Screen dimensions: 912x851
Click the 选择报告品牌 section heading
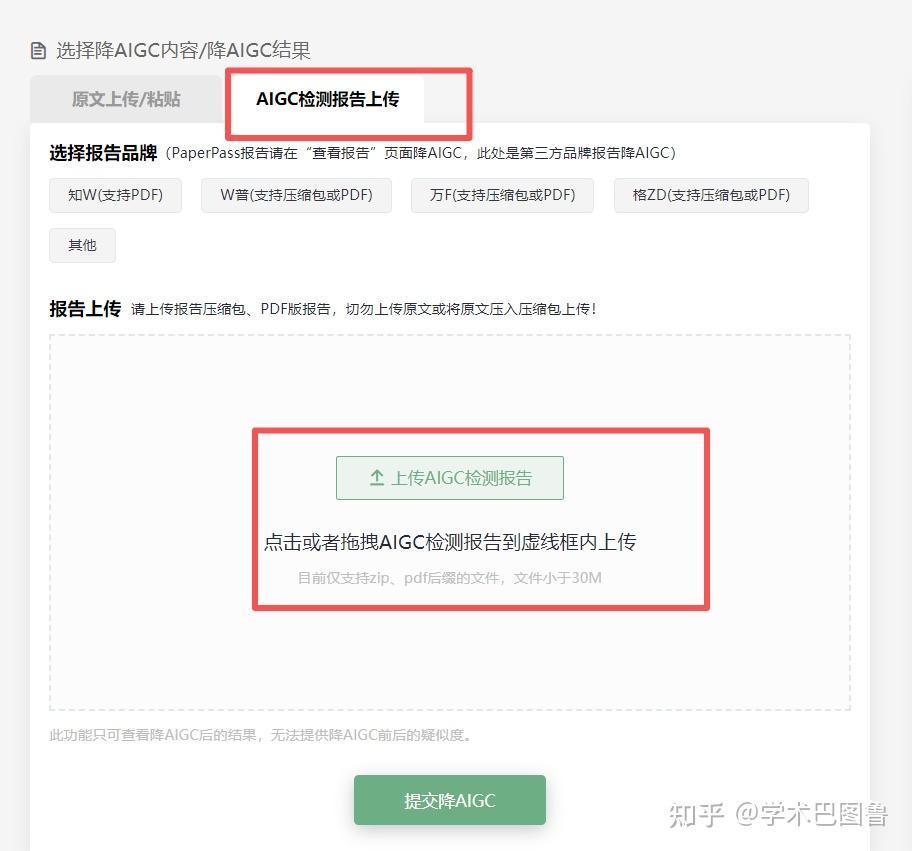pos(103,153)
